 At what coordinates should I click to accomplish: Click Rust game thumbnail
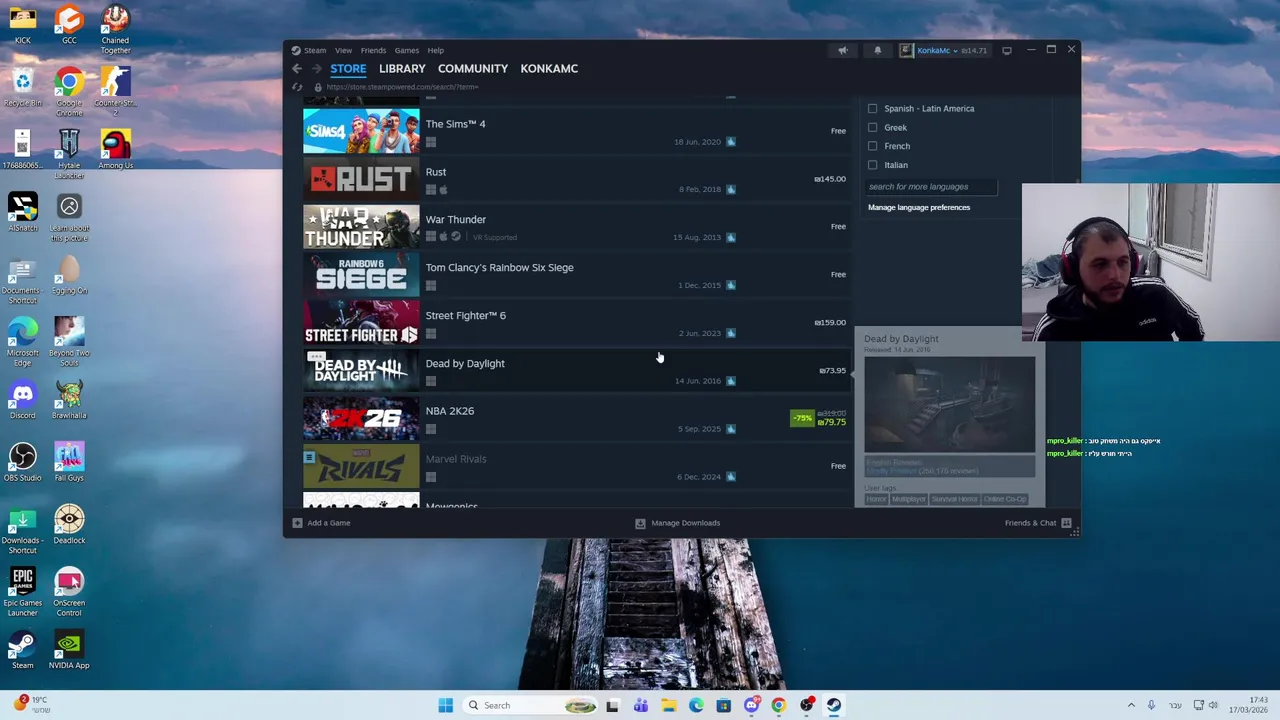click(361, 179)
